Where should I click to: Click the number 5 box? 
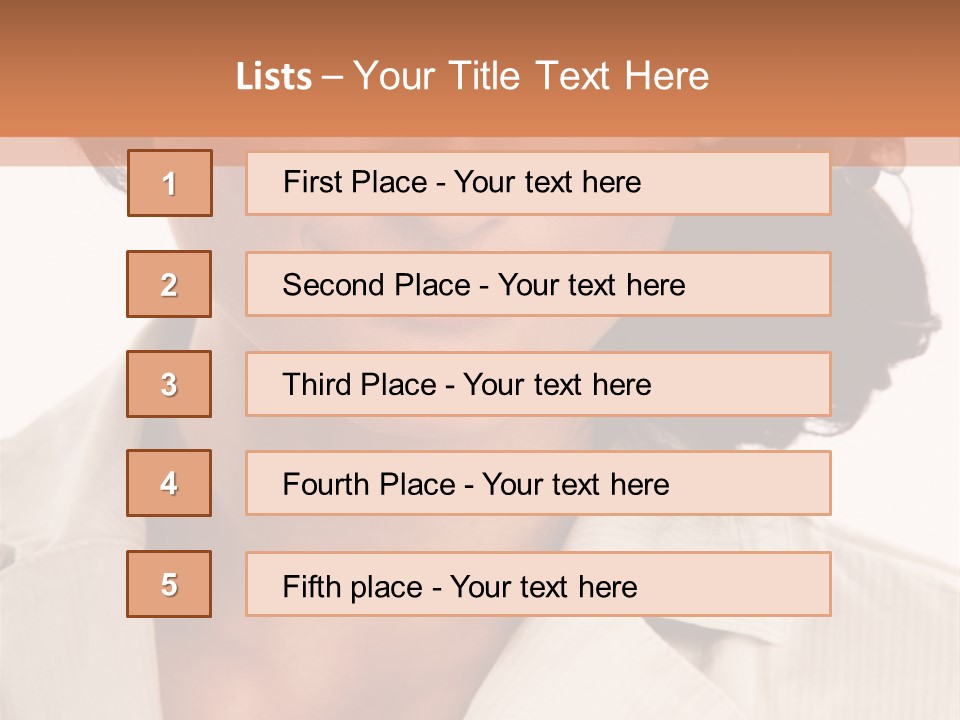click(x=169, y=584)
